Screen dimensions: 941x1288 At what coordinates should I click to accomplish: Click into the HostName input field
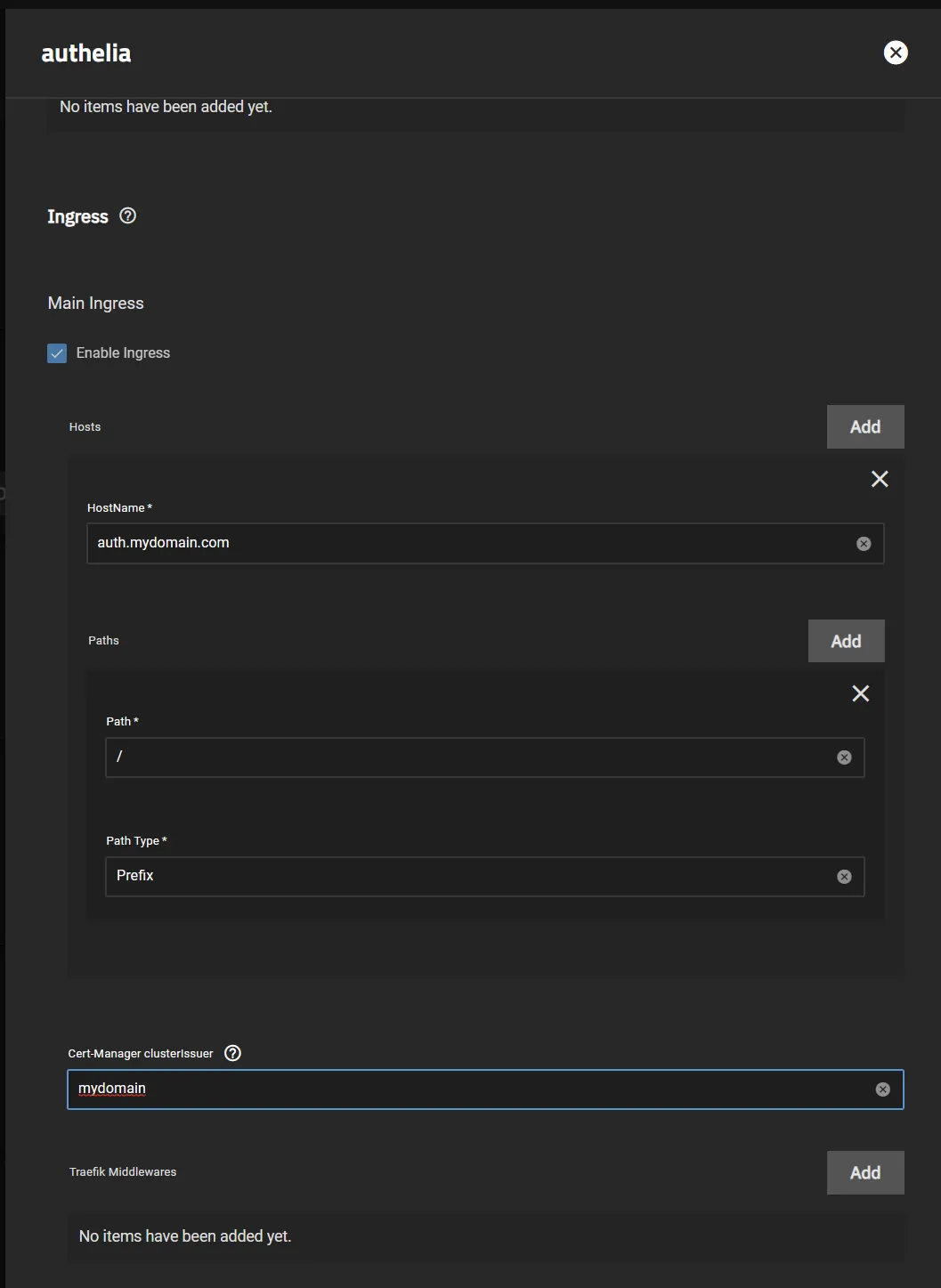click(x=463, y=543)
